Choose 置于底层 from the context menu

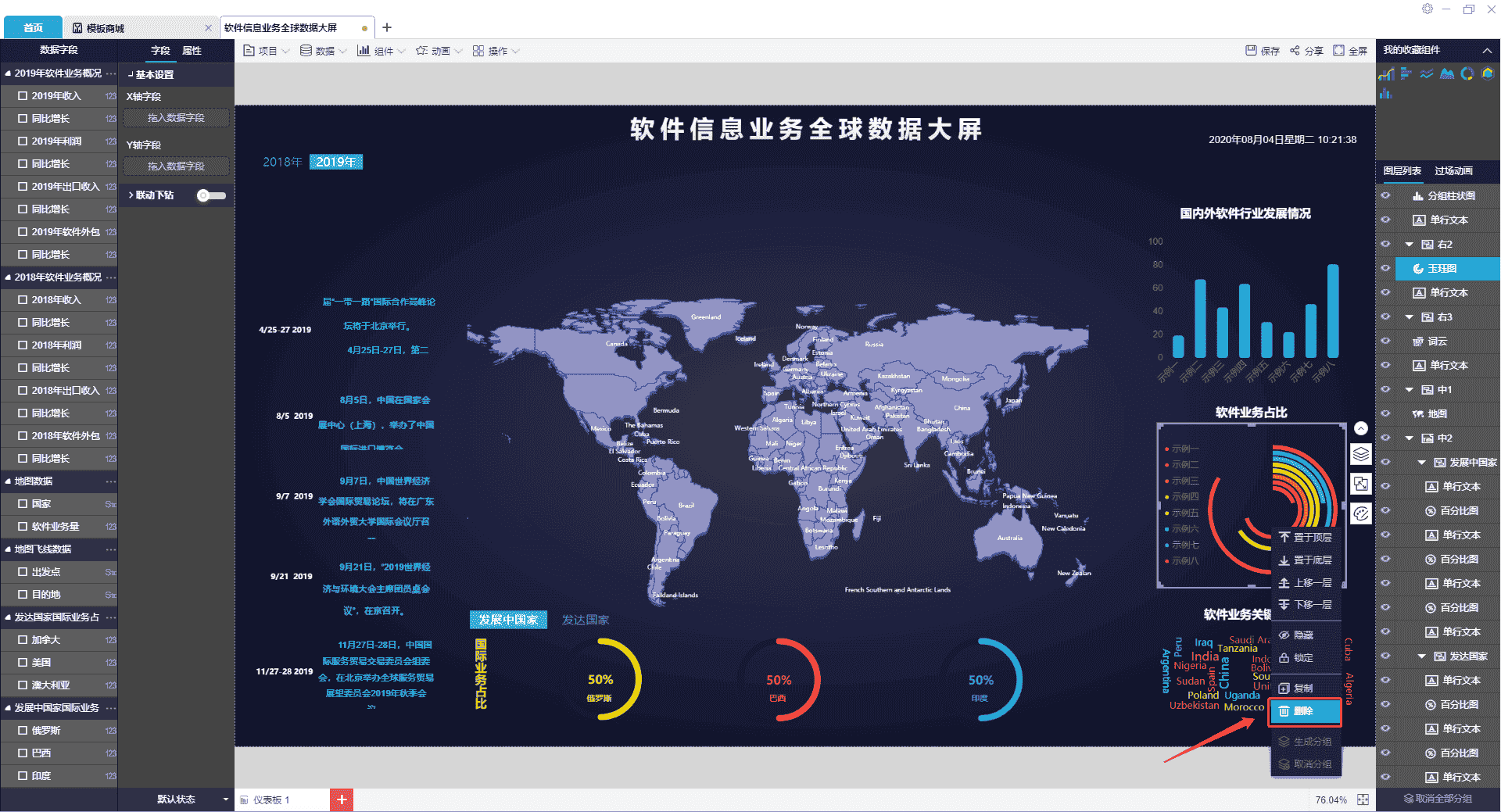pos(1306,560)
